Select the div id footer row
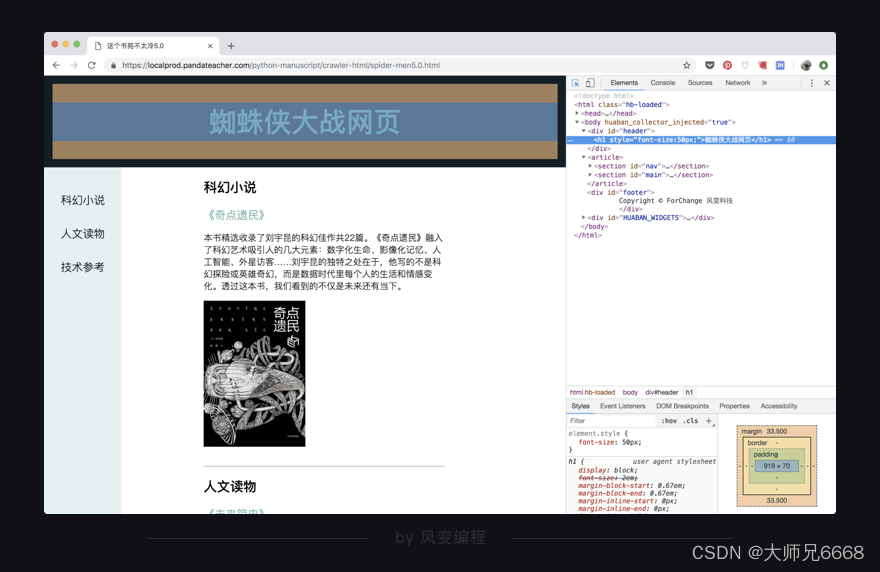The height and width of the screenshot is (572, 880). click(621, 193)
